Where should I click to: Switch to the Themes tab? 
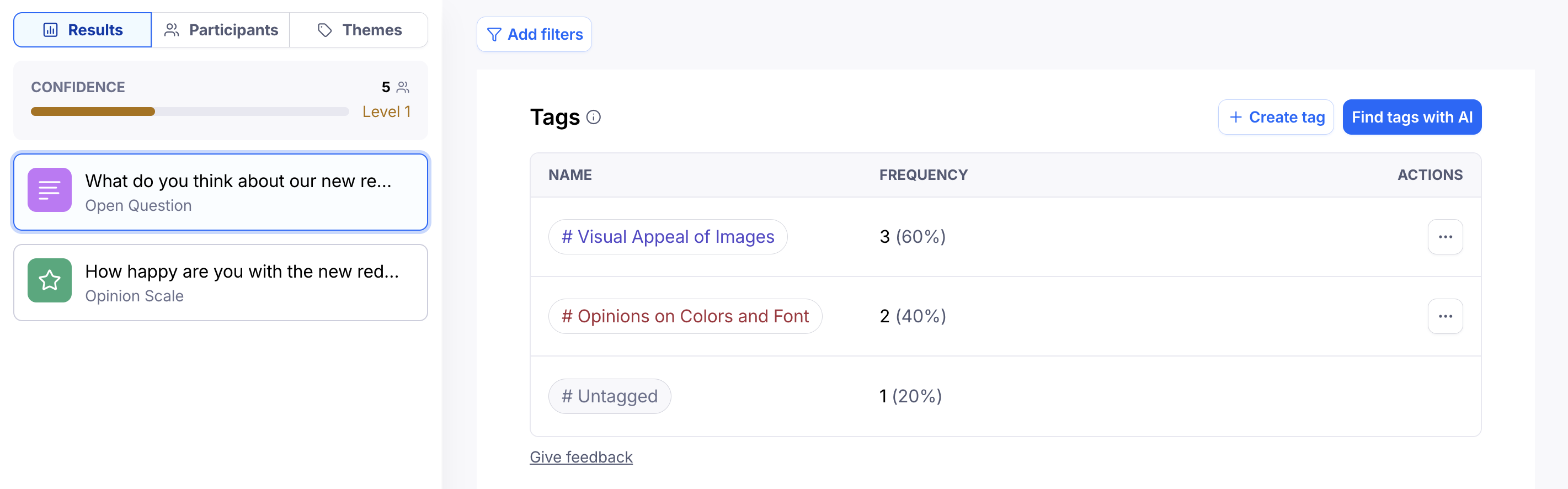coord(359,30)
